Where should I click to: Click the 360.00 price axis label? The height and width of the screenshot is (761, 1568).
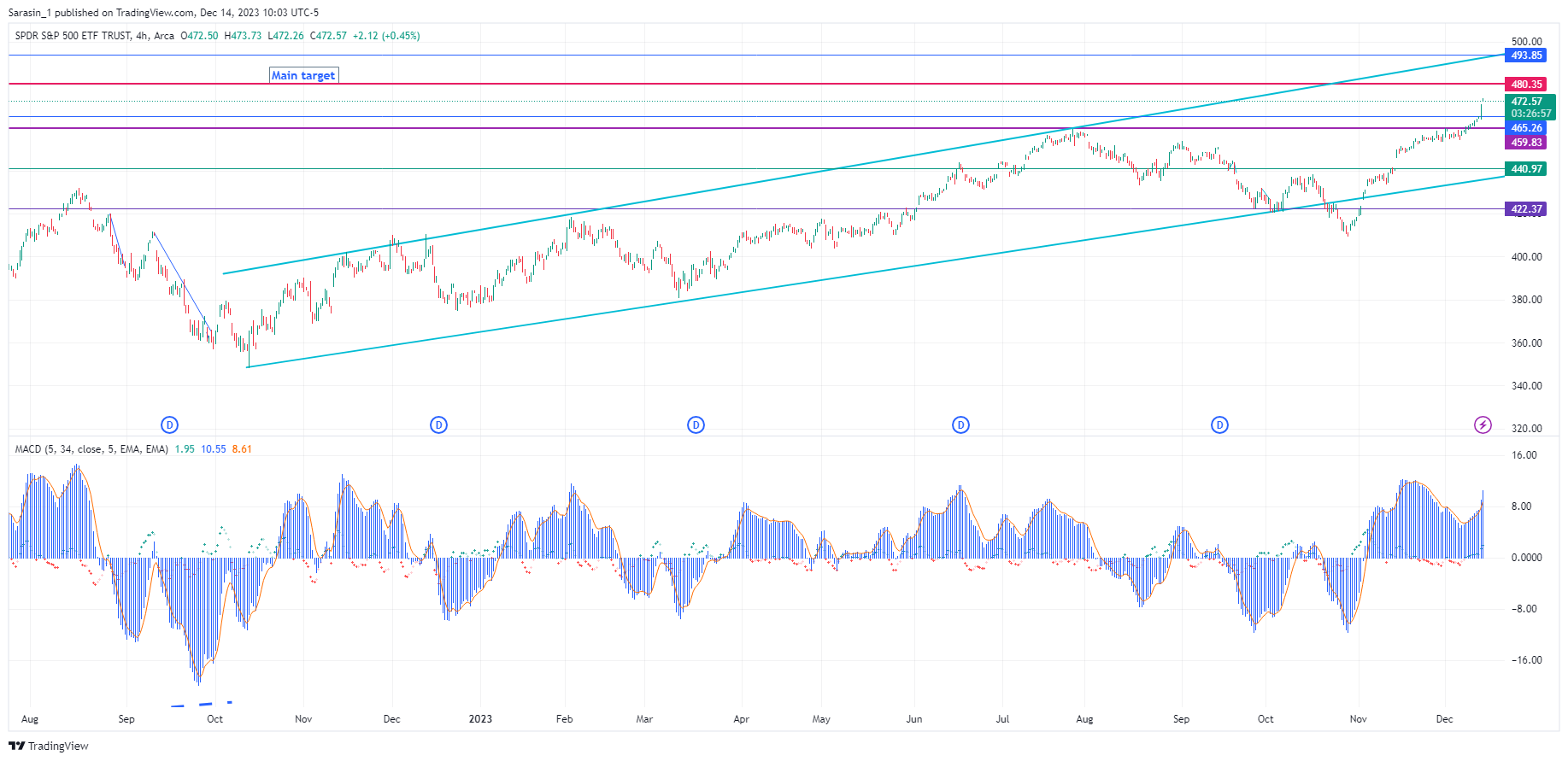point(1527,343)
